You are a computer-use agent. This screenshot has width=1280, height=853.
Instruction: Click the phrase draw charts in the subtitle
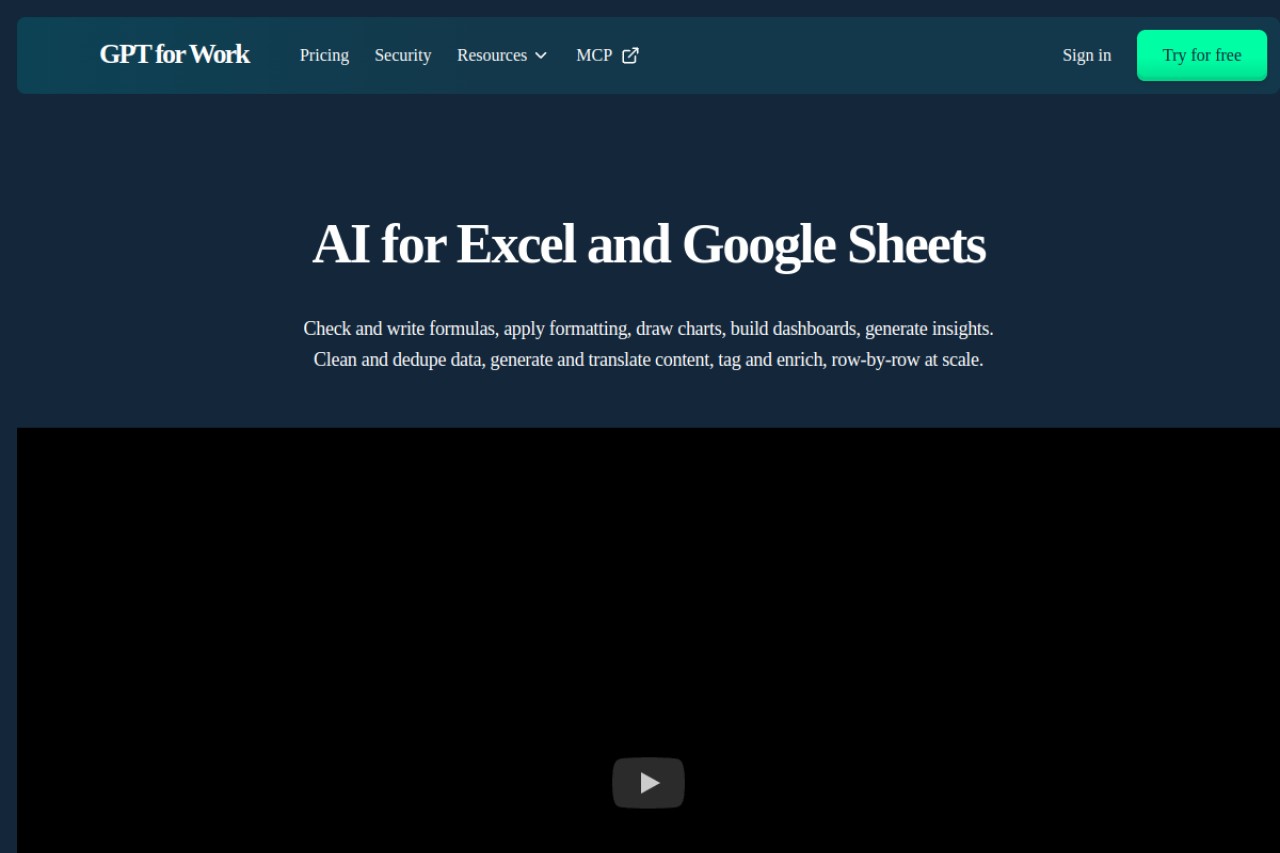(679, 329)
